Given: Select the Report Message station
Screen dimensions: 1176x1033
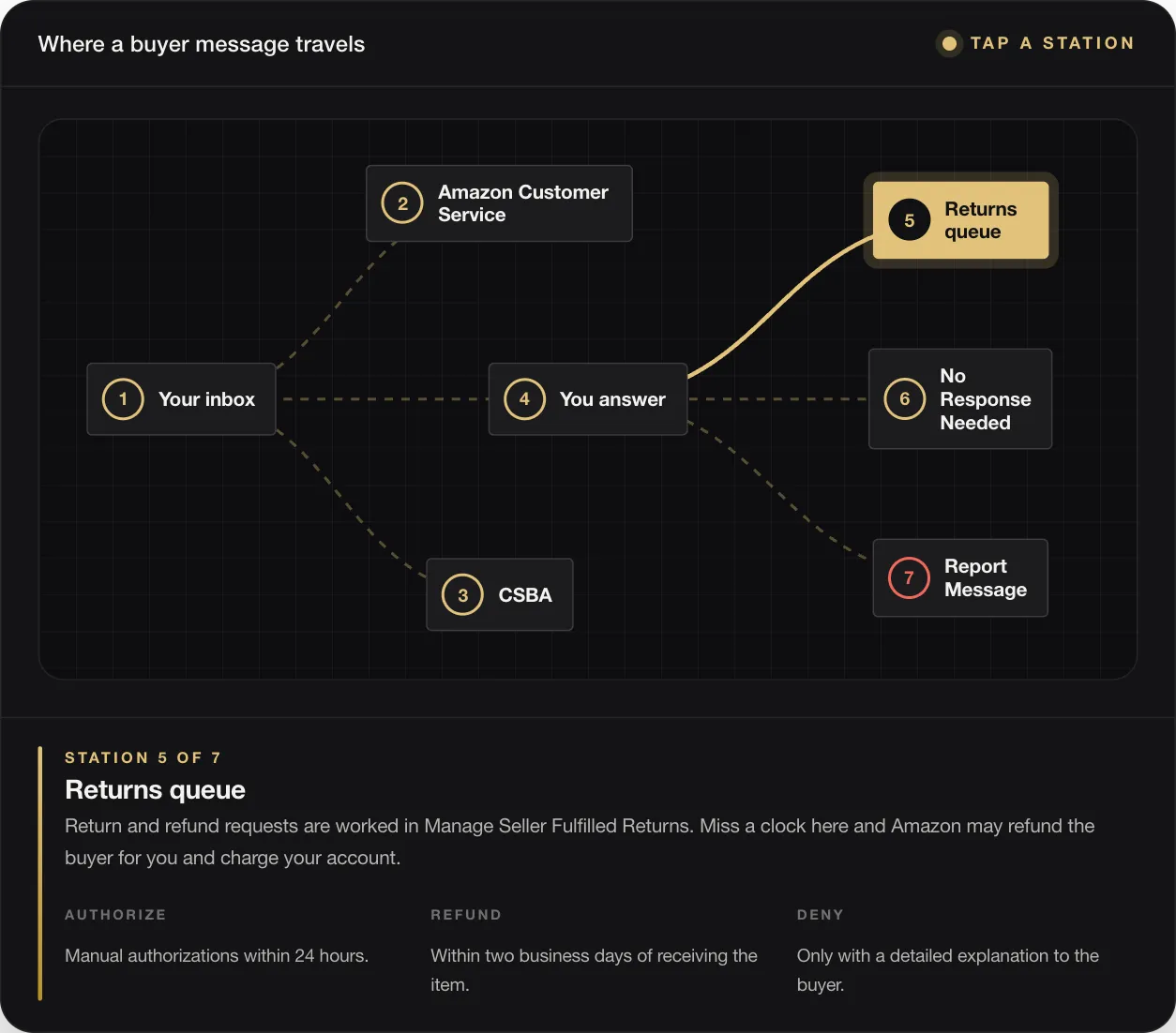Looking at the screenshot, I should point(960,578).
